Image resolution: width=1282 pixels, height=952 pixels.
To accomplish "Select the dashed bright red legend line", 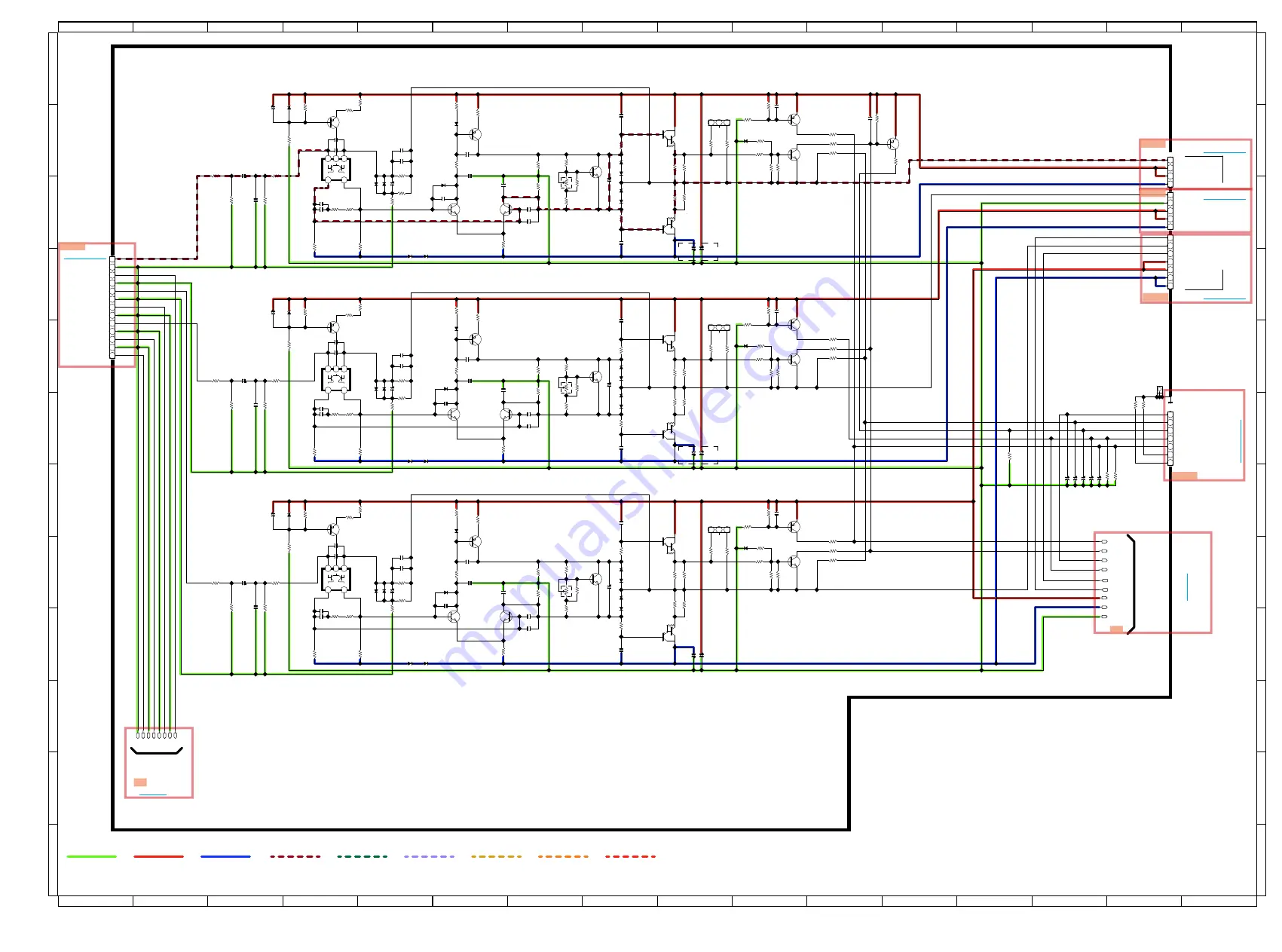I will pyautogui.click(x=631, y=856).
